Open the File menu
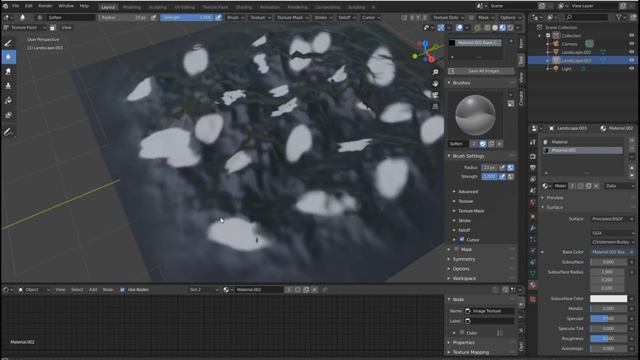 16,6
